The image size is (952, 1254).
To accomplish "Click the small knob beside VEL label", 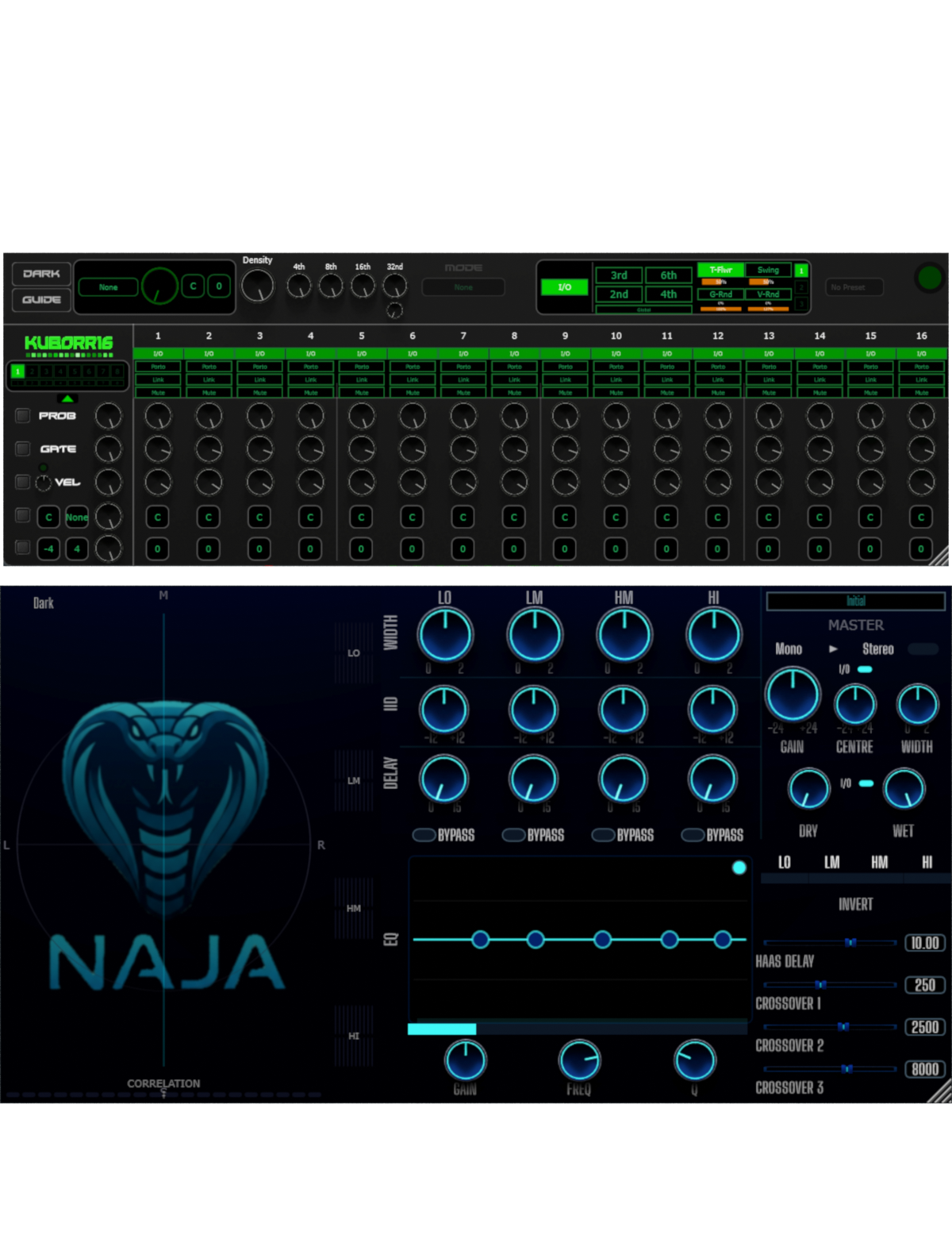I will (x=44, y=482).
